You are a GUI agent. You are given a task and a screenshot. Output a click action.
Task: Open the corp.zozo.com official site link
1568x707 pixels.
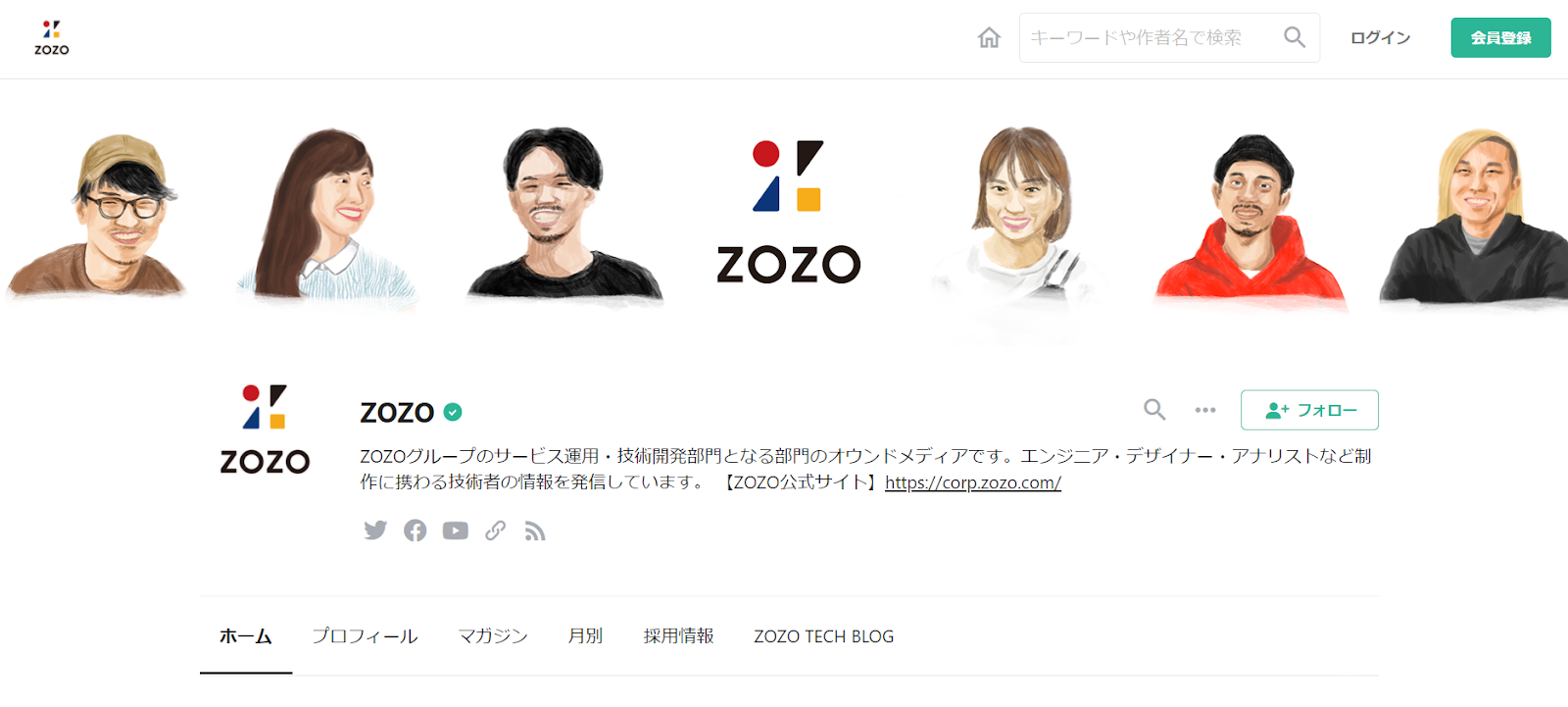point(973,482)
